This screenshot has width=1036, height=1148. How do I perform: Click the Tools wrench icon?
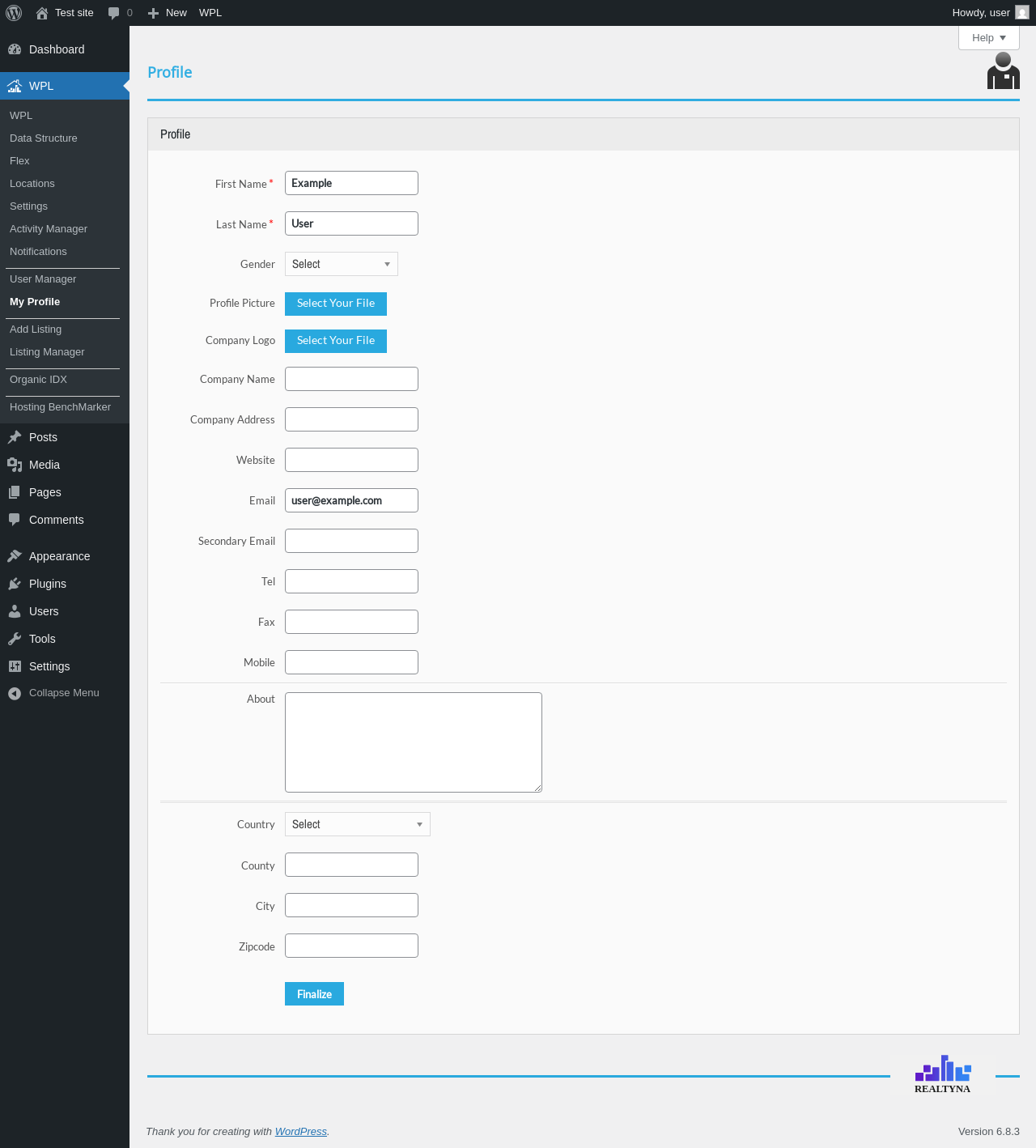(x=15, y=639)
